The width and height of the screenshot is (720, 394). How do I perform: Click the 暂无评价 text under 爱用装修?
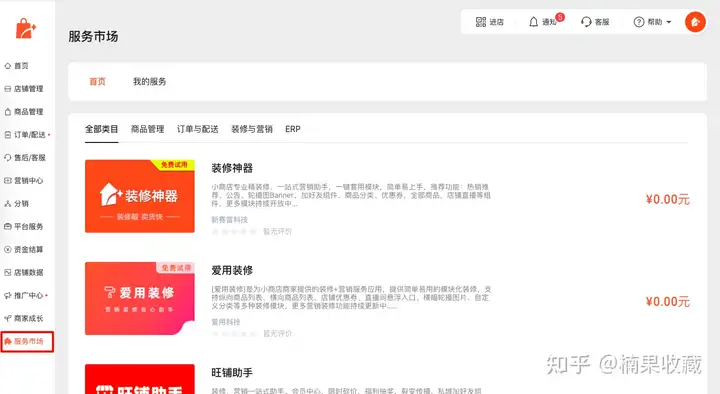click(x=277, y=334)
